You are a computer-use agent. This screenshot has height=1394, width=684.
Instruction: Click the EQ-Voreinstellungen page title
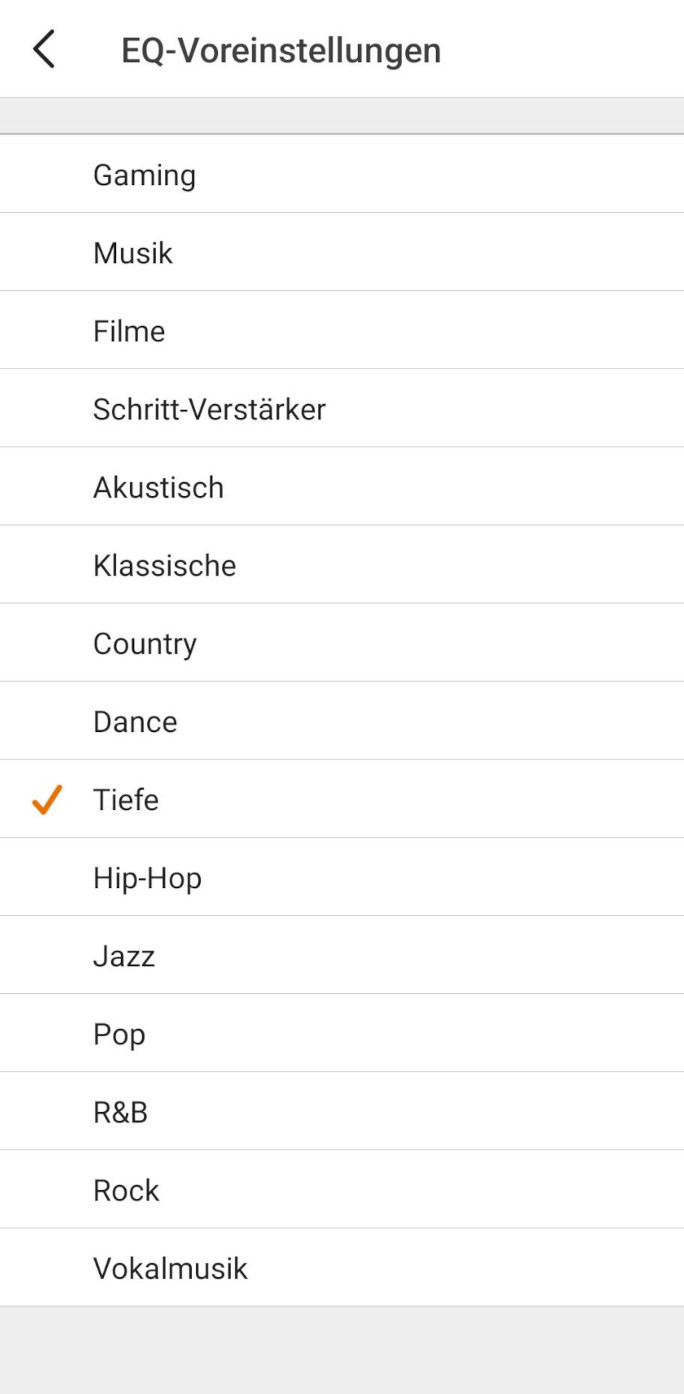(x=281, y=50)
